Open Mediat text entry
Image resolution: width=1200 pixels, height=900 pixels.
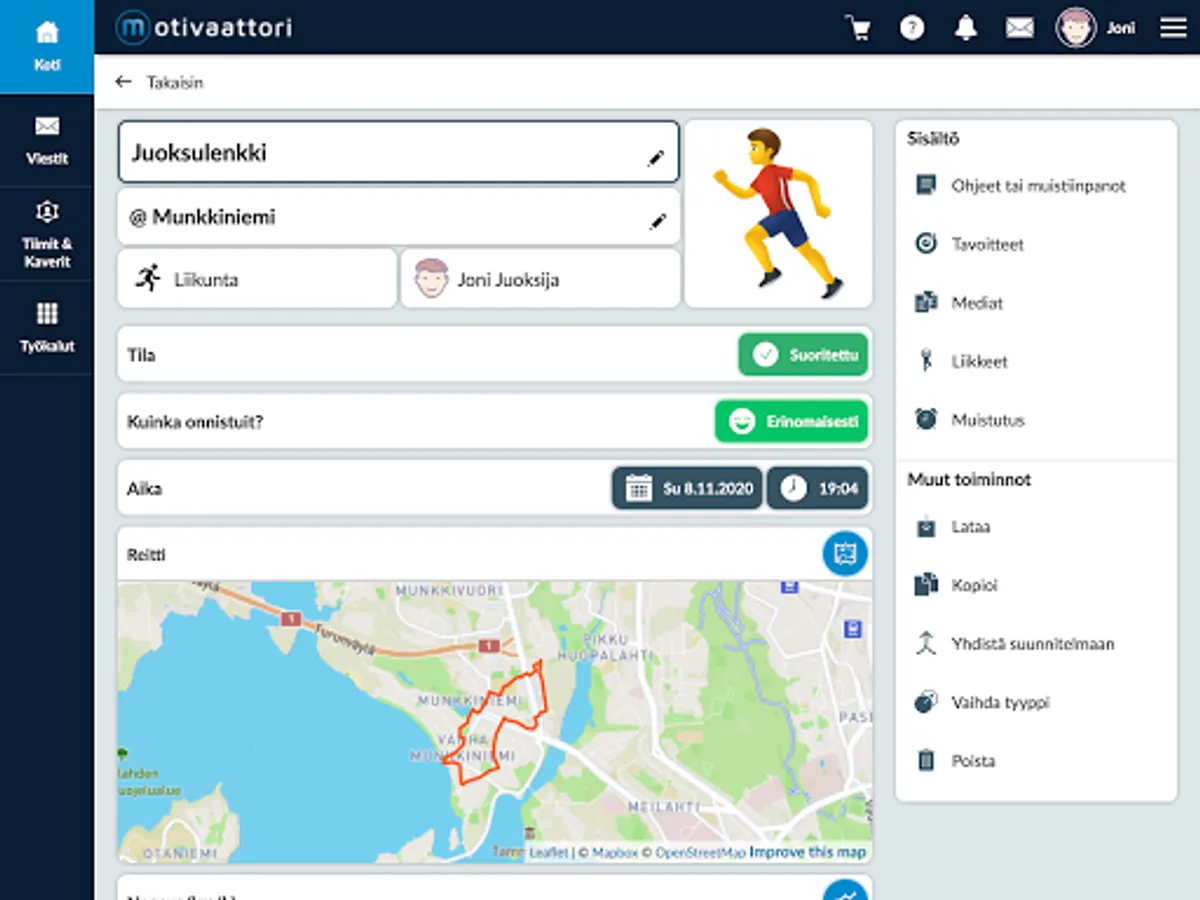click(x=978, y=303)
